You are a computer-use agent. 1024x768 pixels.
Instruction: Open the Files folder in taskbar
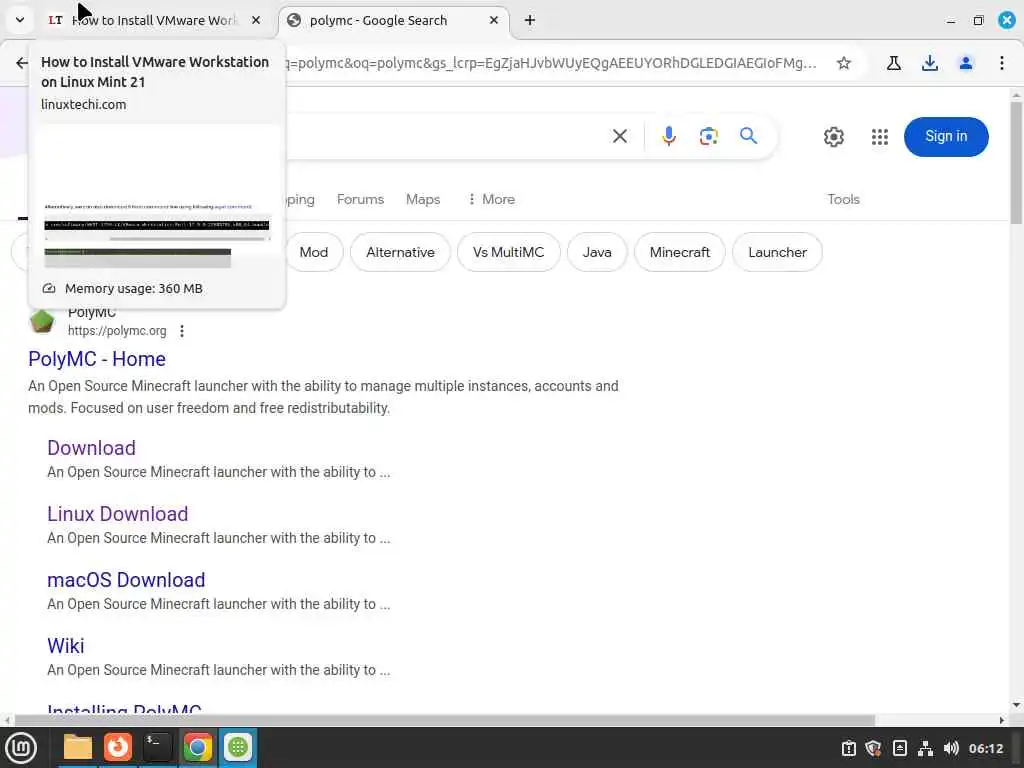(x=78, y=747)
